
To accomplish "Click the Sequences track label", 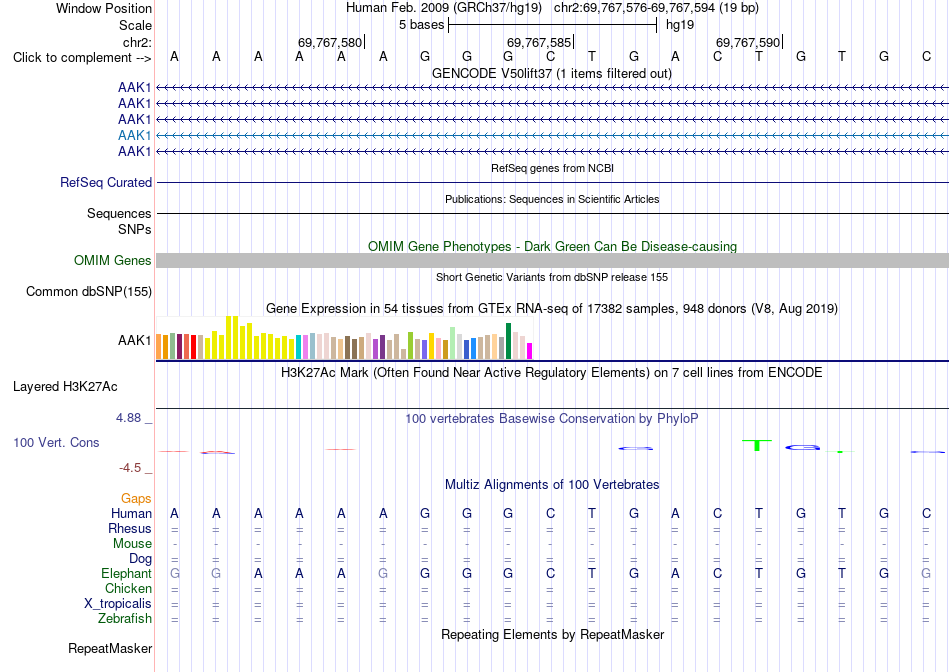I will point(119,213).
